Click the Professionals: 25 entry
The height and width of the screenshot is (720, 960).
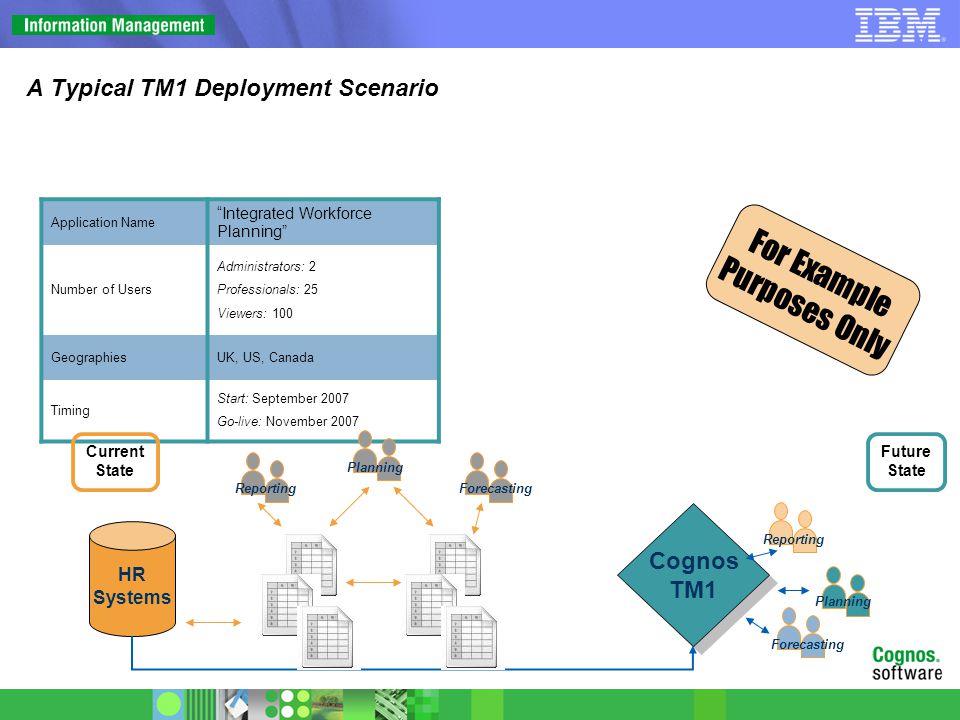268,290
